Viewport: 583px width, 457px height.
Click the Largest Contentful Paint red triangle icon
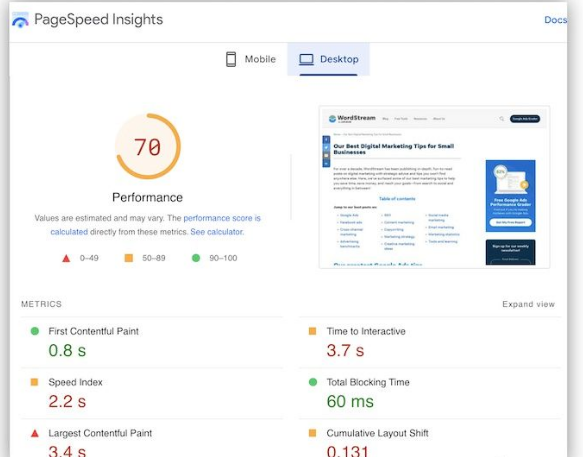coord(35,433)
